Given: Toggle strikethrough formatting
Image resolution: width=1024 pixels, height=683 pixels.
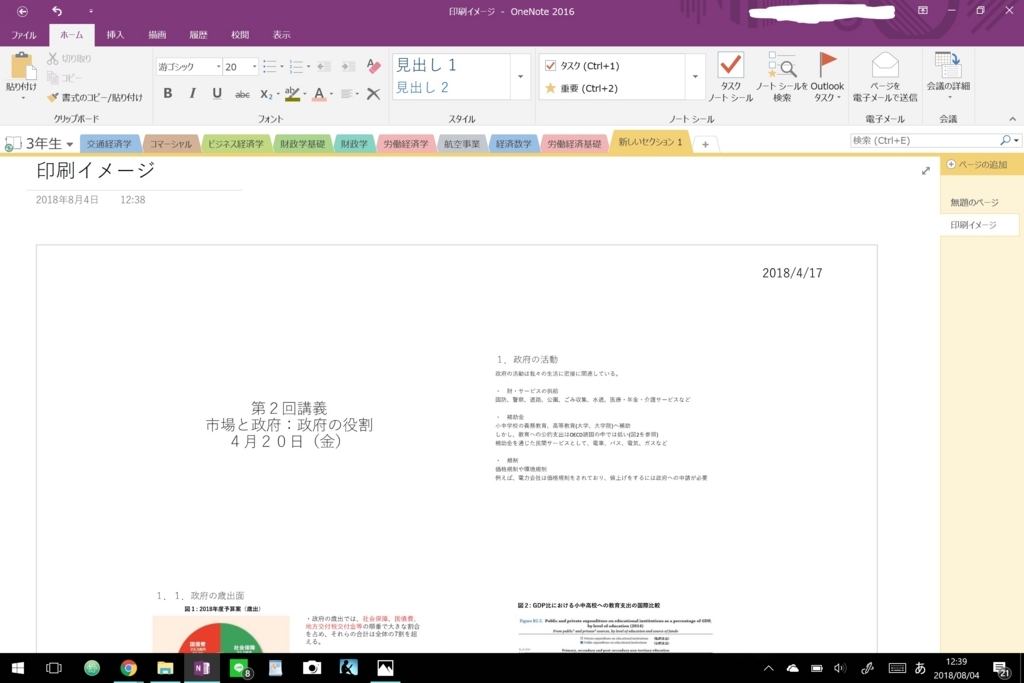Looking at the screenshot, I should [242, 92].
